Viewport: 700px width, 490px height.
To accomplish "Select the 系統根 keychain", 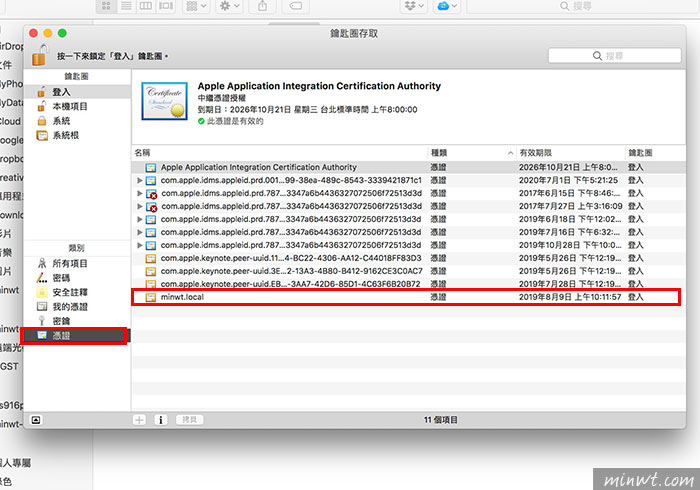I will 77,135.
